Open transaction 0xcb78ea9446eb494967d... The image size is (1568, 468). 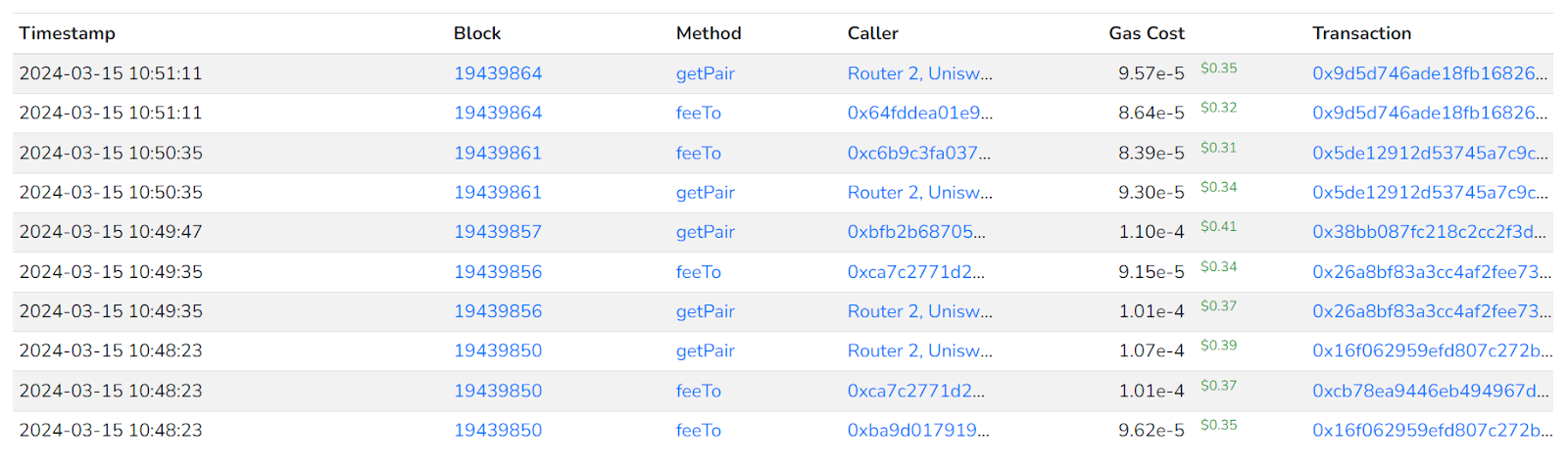(1431, 391)
